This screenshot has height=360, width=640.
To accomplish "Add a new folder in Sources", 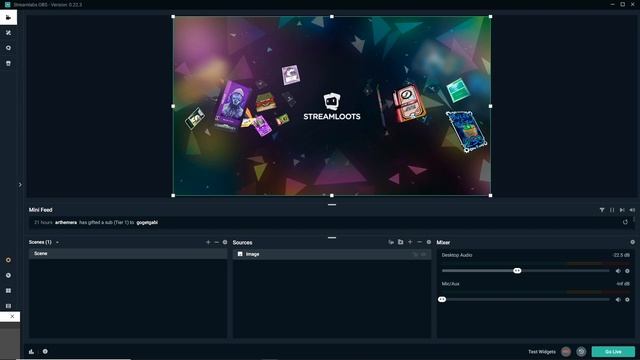I will tap(400, 242).
